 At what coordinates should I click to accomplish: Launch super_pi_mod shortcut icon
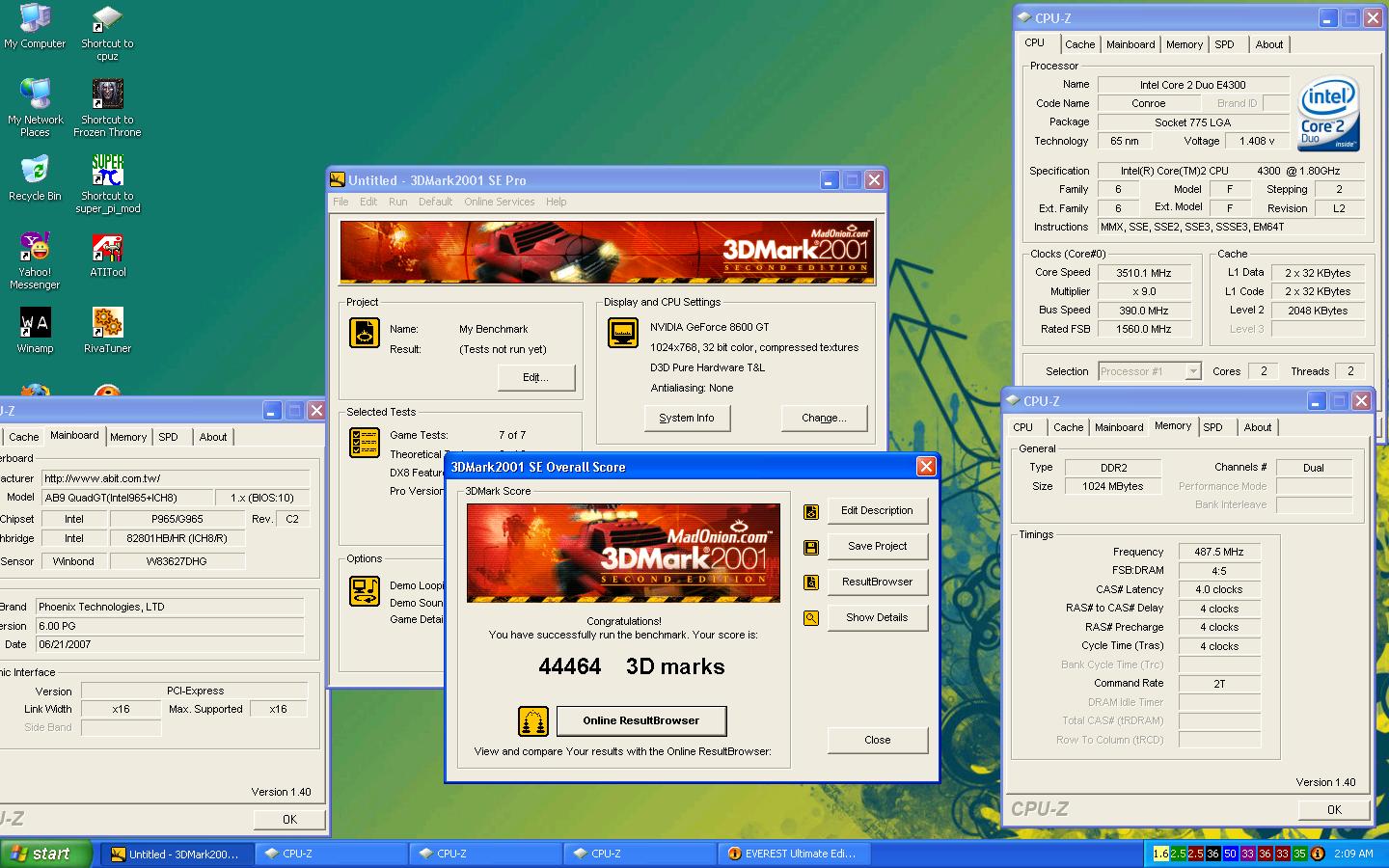[107, 183]
